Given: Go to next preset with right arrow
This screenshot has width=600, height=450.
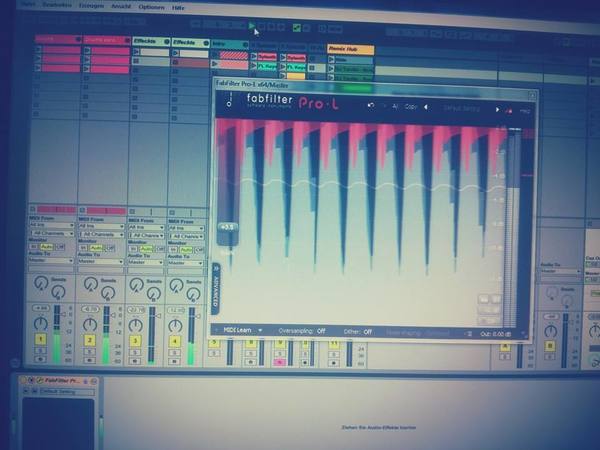Looking at the screenshot, I should (497, 109).
